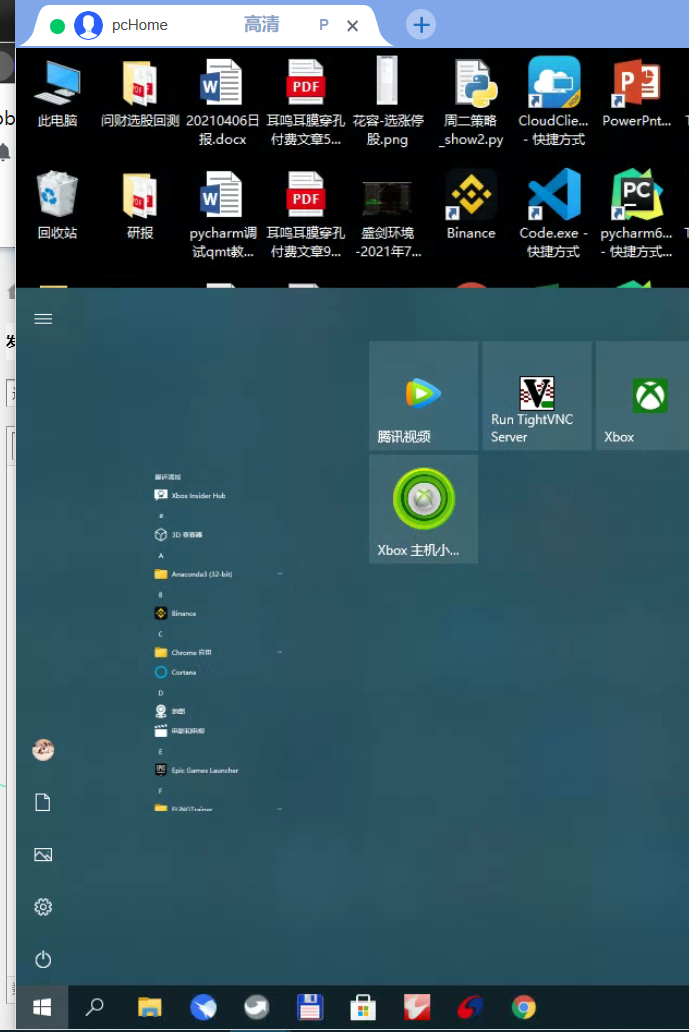
Task: Open the gray sphere app on taskbar
Action: tap(257, 1007)
